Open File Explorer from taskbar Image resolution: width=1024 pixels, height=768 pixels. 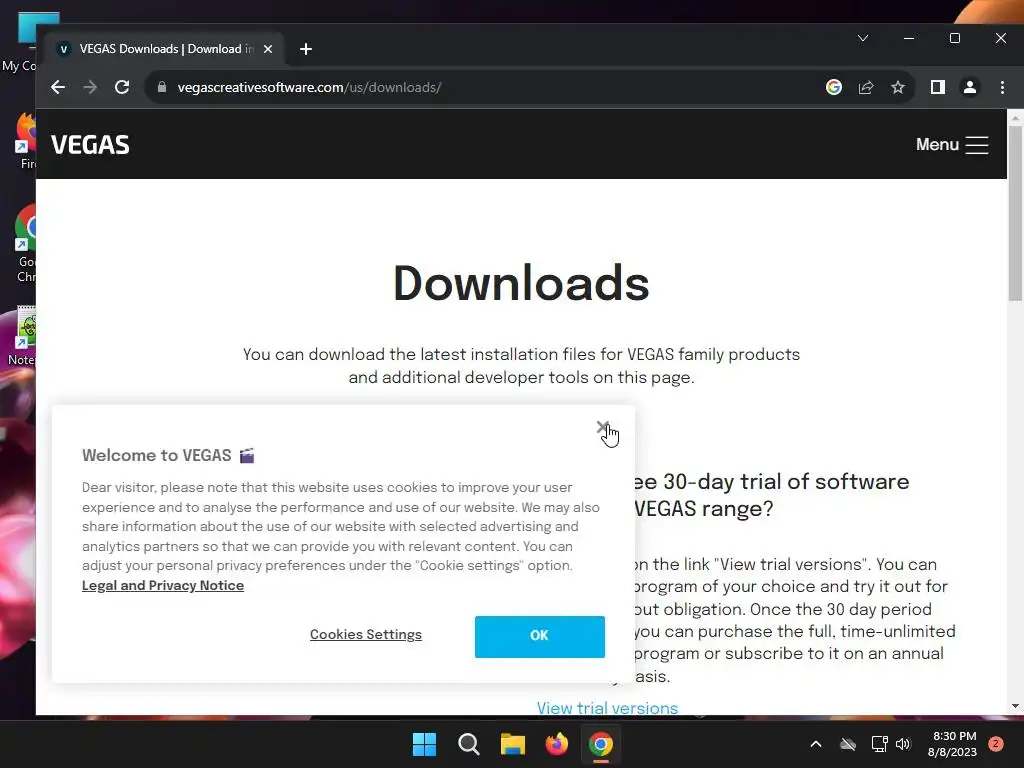[x=513, y=744]
